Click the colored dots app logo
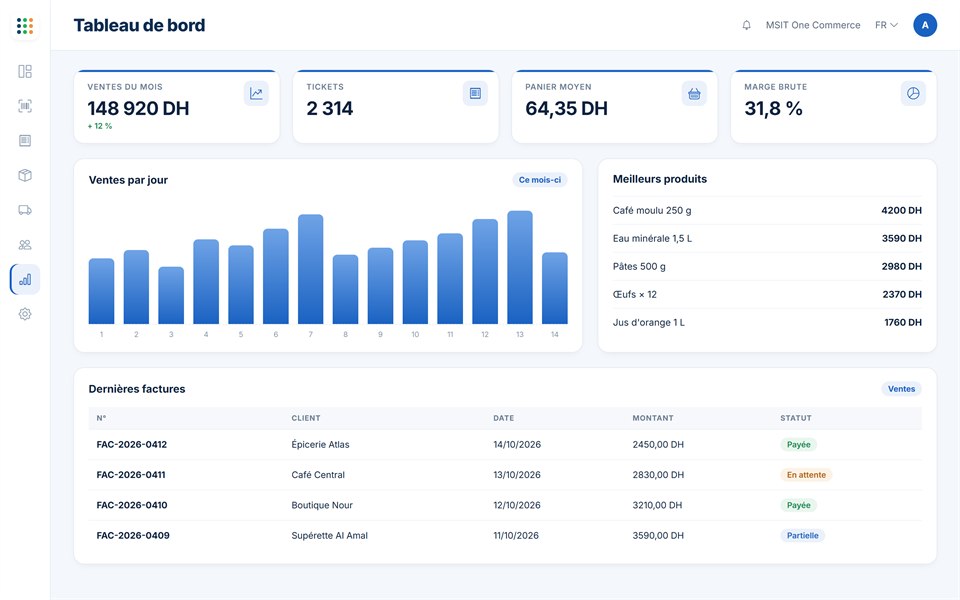The width and height of the screenshot is (960, 600). coord(24,26)
